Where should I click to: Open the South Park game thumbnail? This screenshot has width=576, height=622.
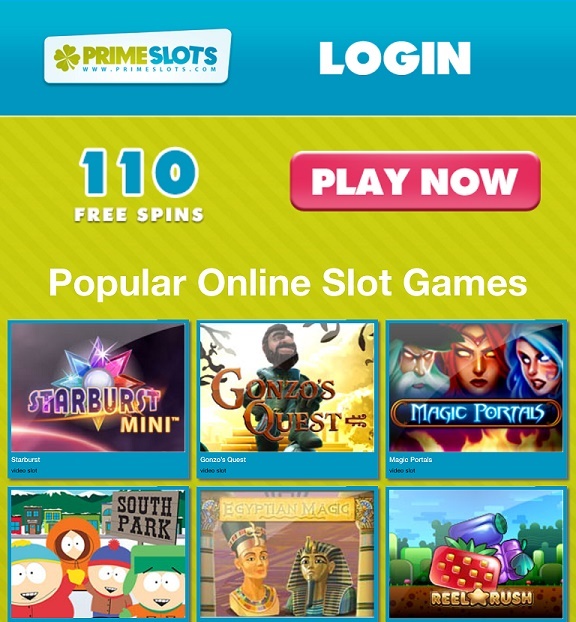98,554
